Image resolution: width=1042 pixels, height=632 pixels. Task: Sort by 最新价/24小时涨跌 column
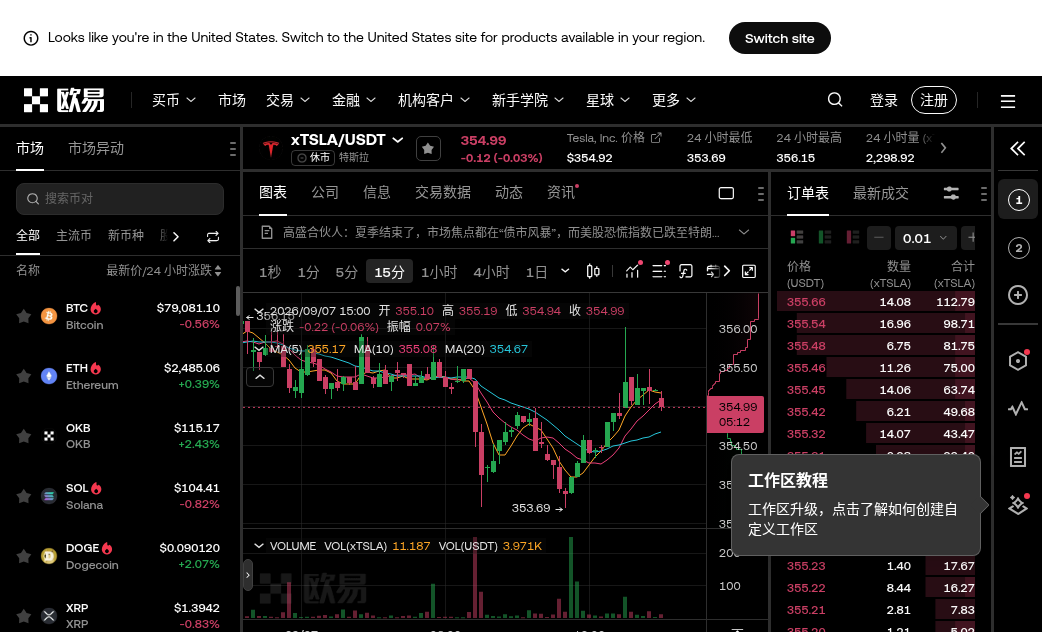point(164,270)
